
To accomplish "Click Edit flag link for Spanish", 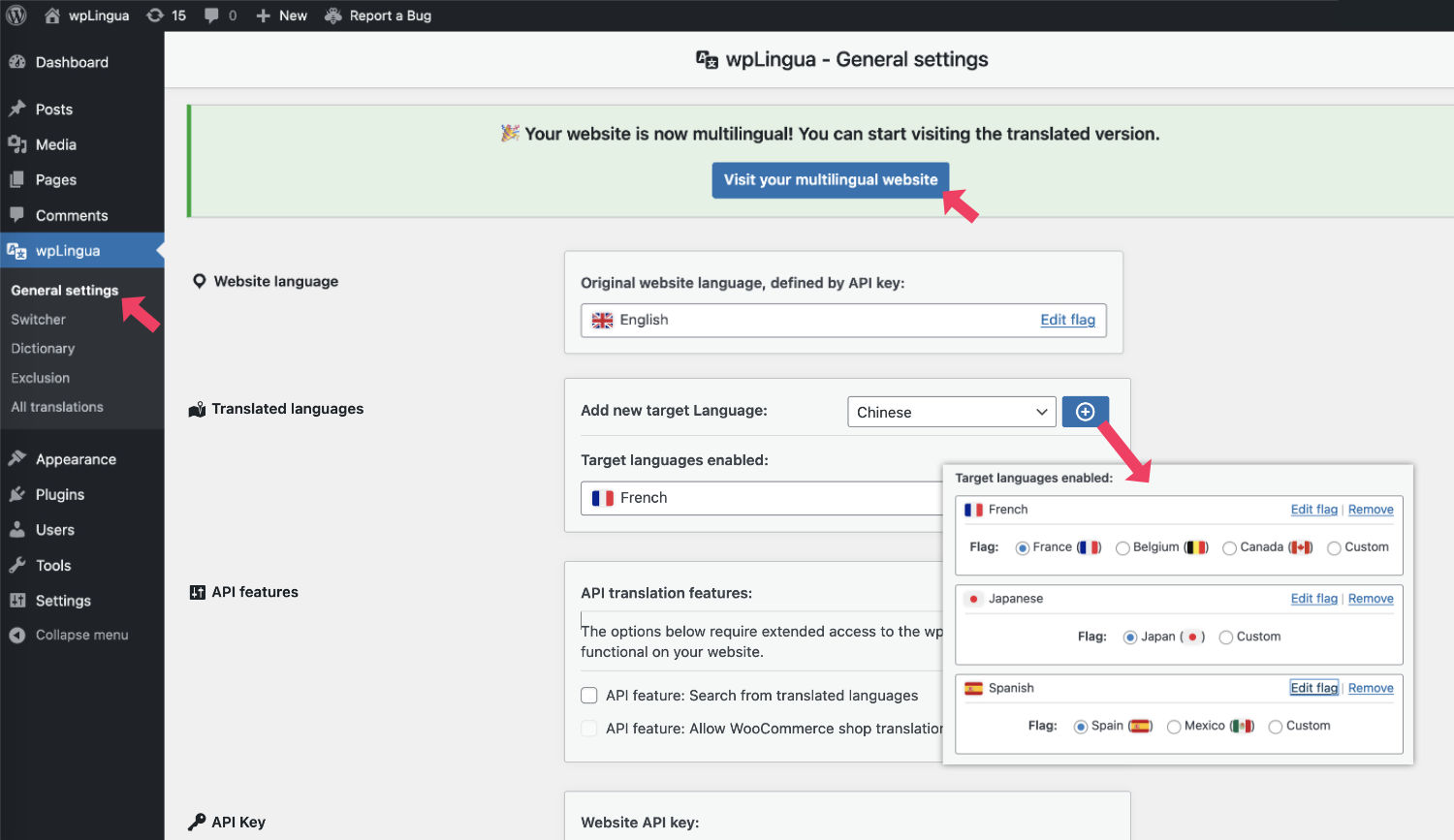I will (1313, 688).
